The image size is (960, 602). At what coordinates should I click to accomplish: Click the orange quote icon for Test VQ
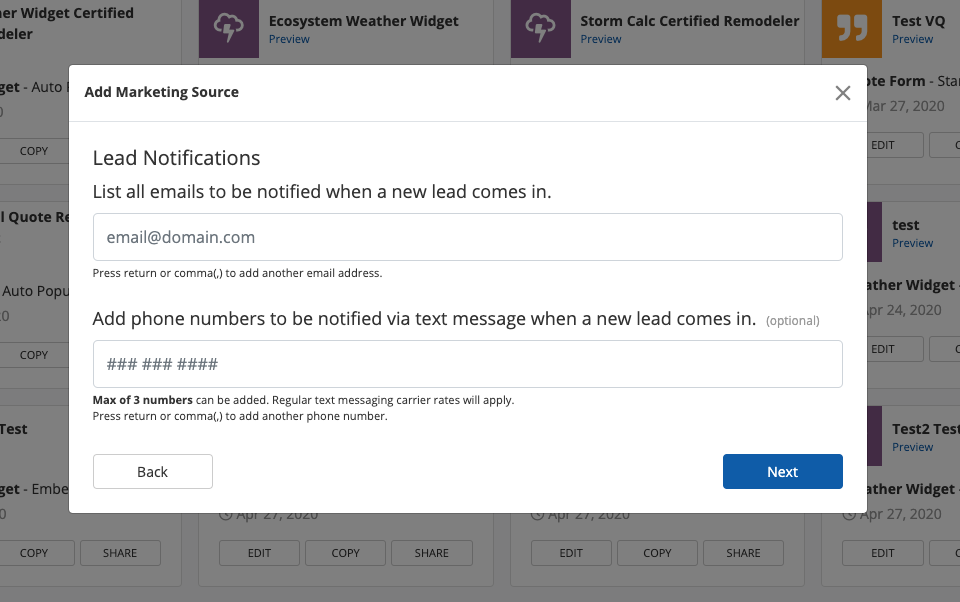(852, 28)
